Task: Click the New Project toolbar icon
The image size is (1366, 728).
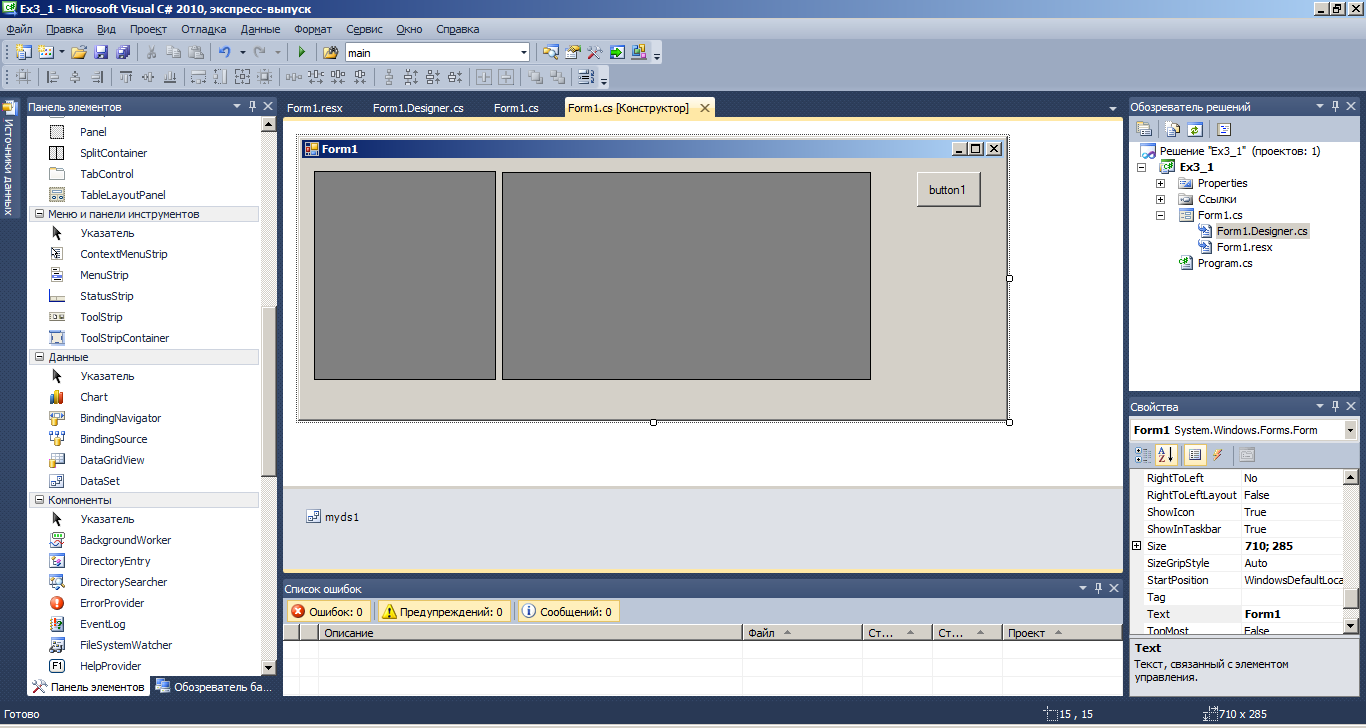Action: click(22, 52)
